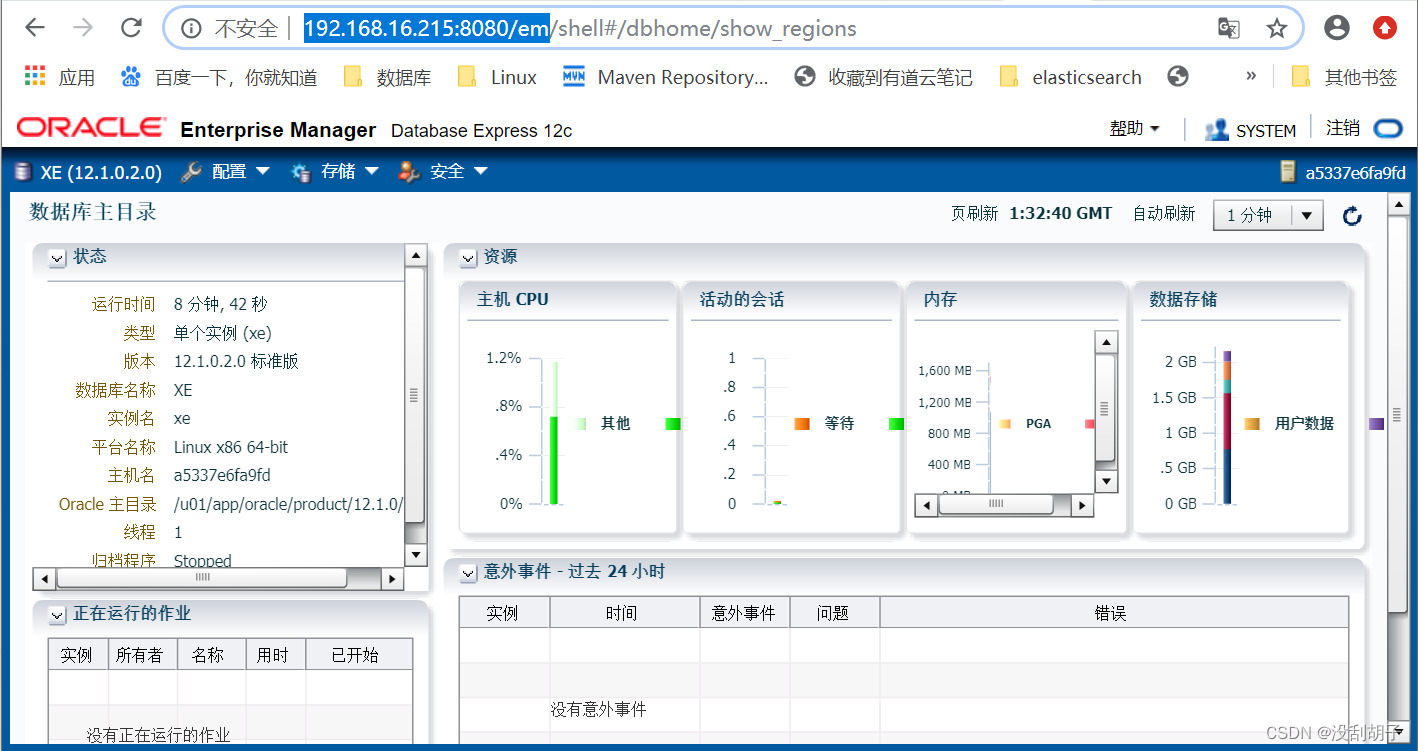The image size is (1418, 751).
Task: Open the 百度一下，你就知道 bookmark
Action: (x=219, y=77)
